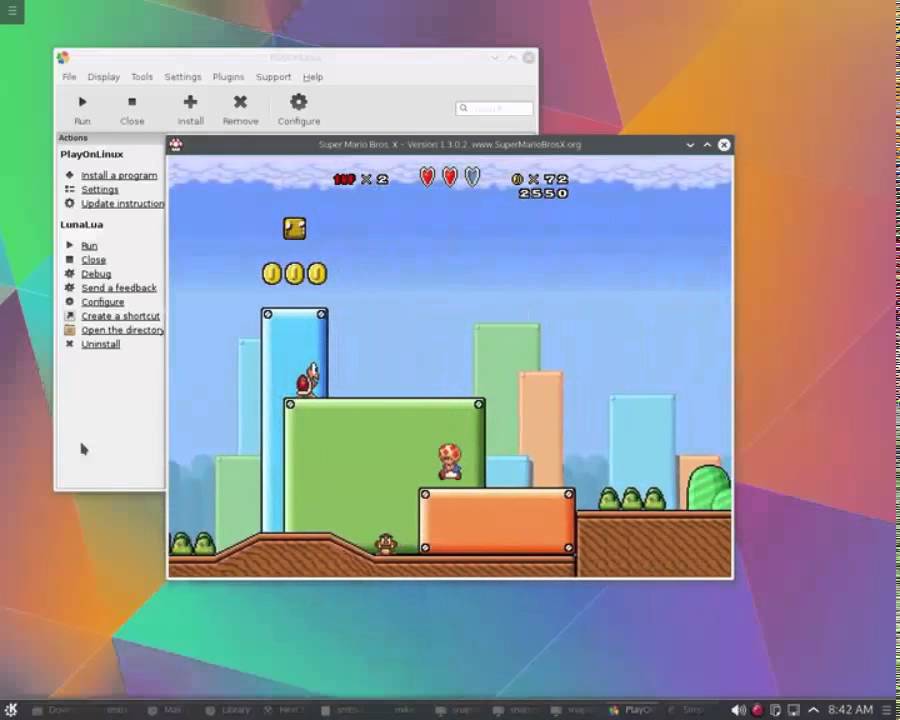Click the Configure gear icon in toolbar
Viewport: 900px width, 720px height.
pos(298,102)
